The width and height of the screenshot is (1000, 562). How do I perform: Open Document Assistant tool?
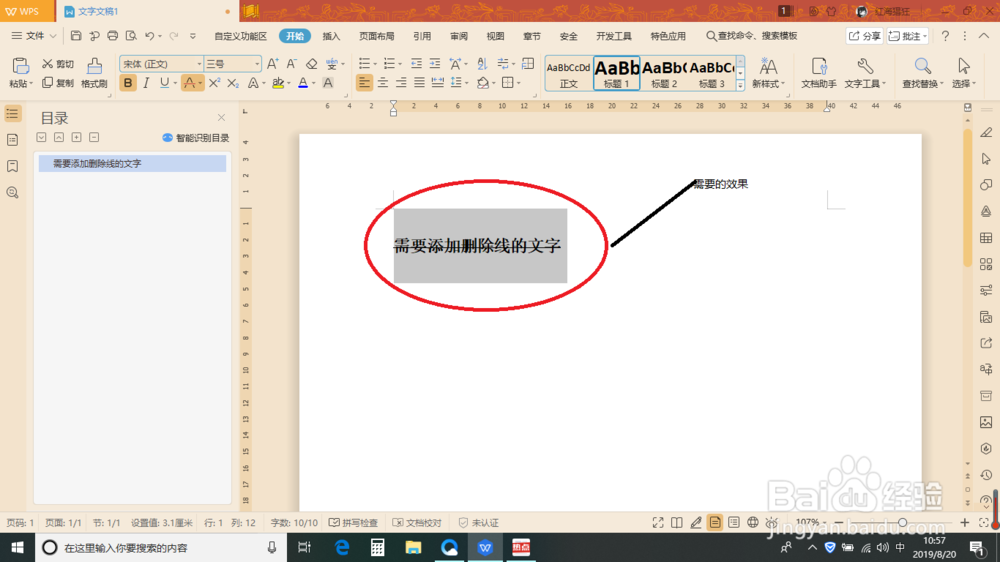[x=819, y=73]
